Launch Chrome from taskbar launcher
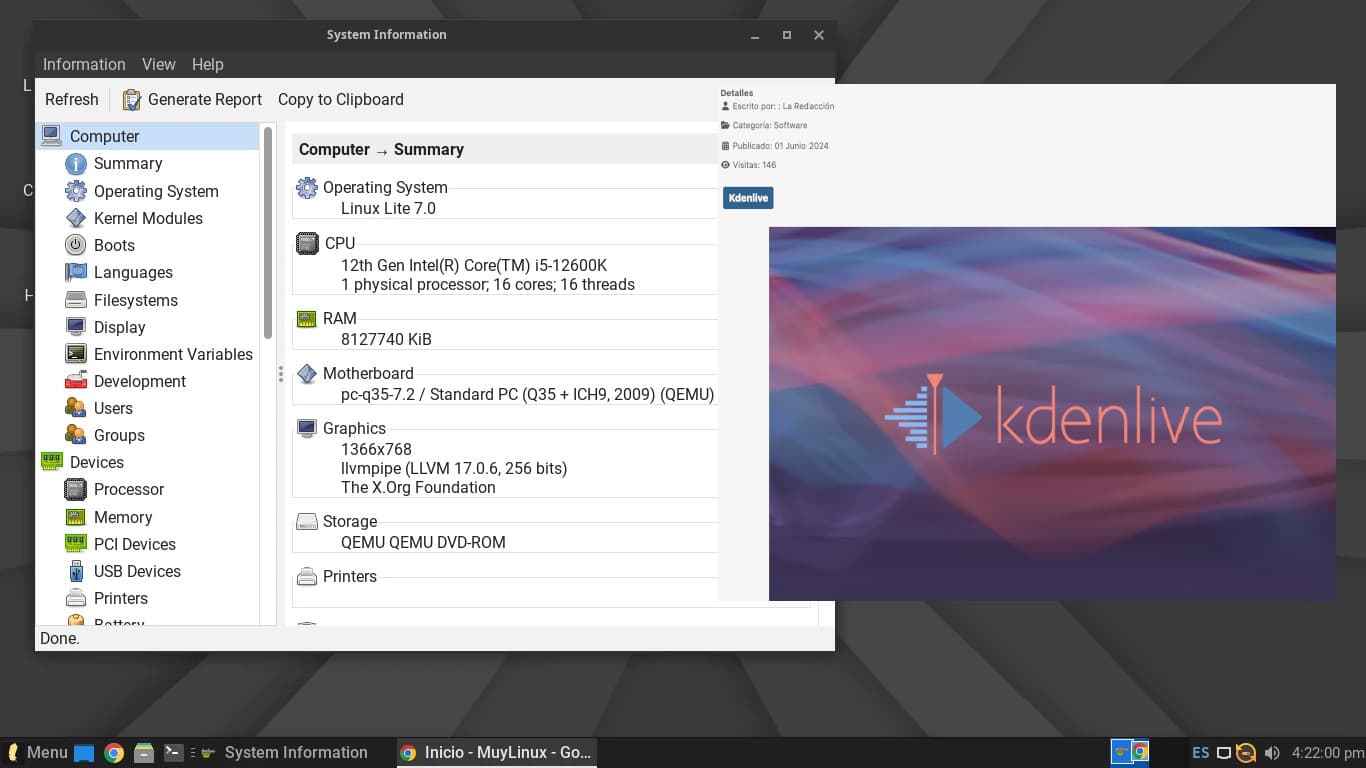The height and width of the screenshot is (768, 1366). pos(114,753)
